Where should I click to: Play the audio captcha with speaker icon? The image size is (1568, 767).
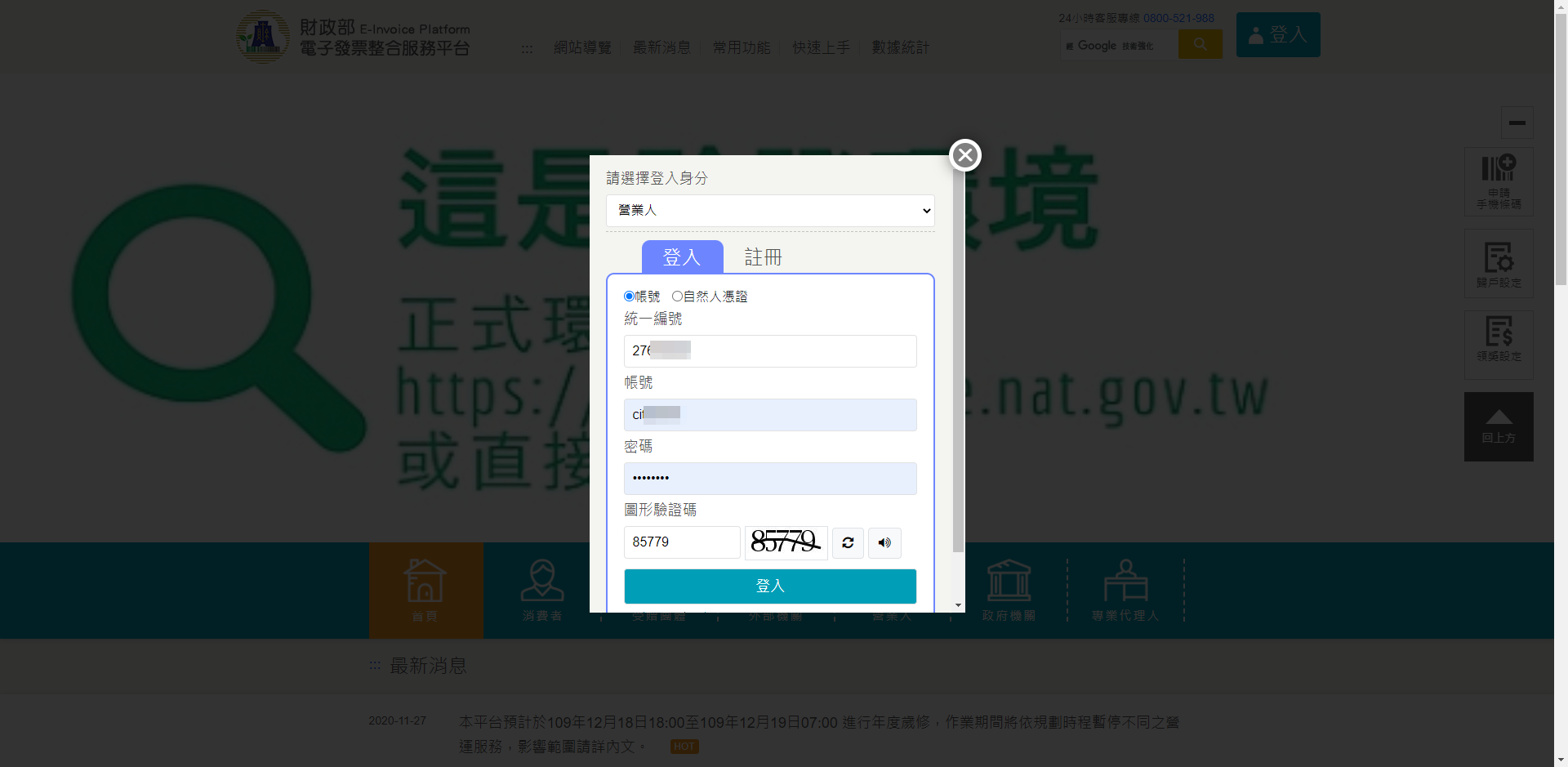click(x=884, y=543)
